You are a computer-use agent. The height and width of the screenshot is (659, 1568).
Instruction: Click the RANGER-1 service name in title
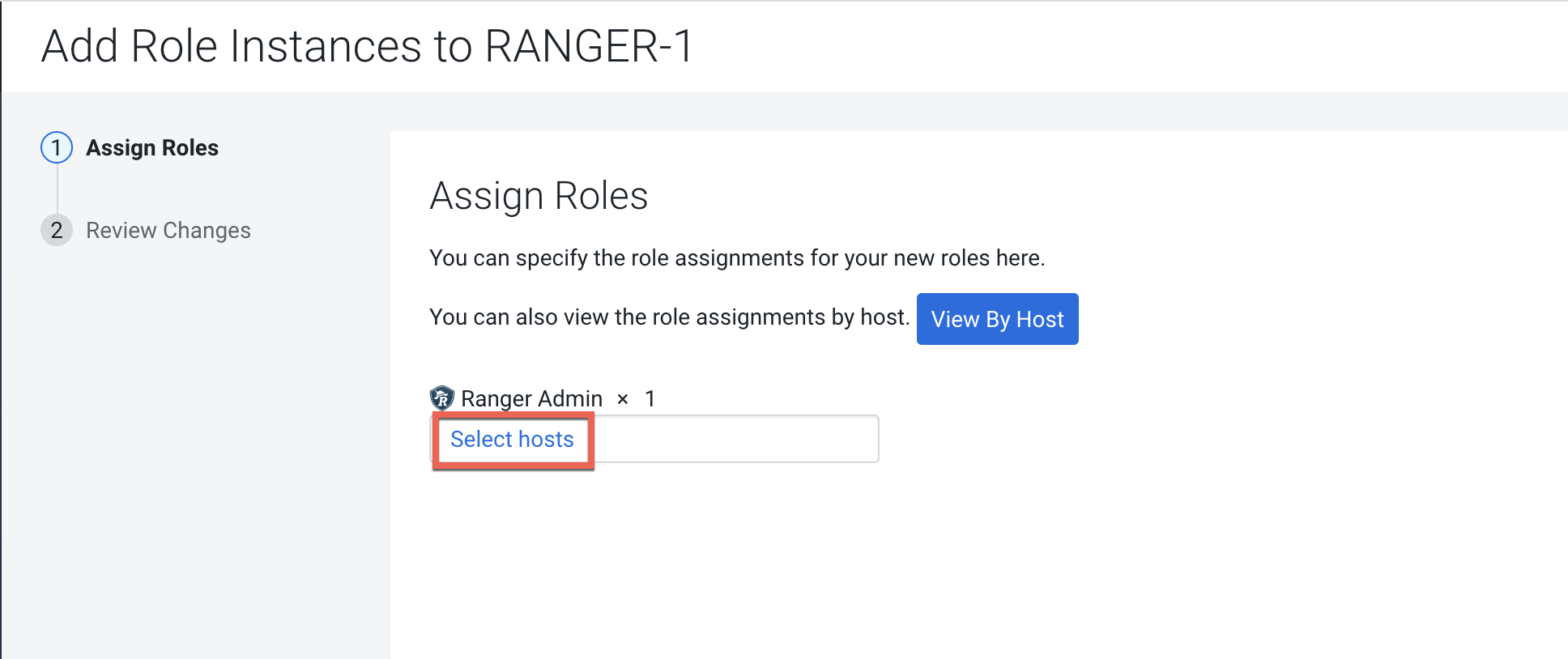[588, 46]
